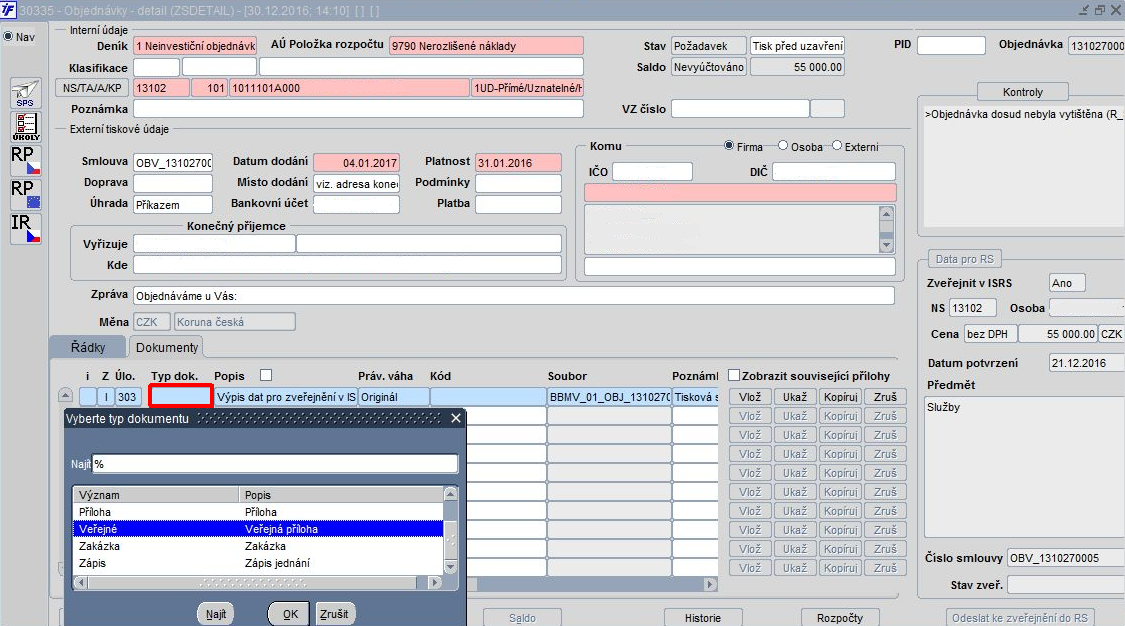Click the NS/TA/A/KP button
The image size is (1125, 626).
tap(93, 87)
